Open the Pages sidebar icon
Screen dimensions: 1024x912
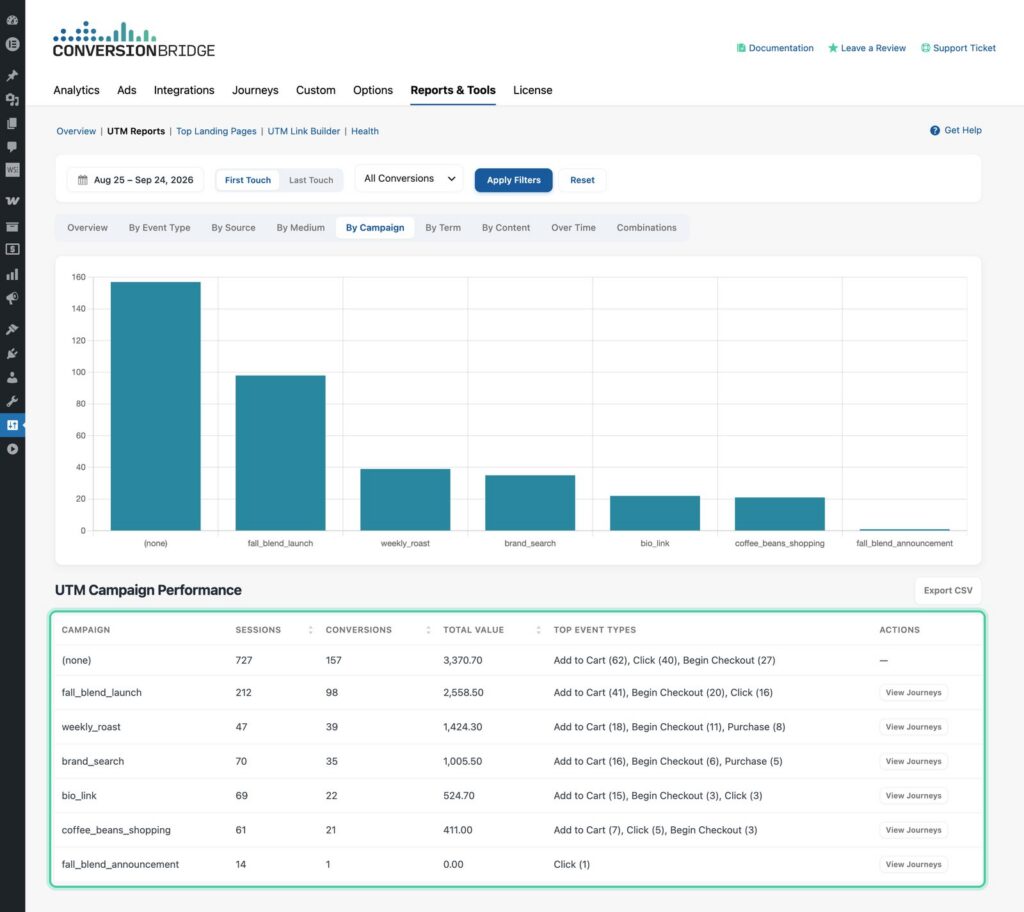[12, 123]
